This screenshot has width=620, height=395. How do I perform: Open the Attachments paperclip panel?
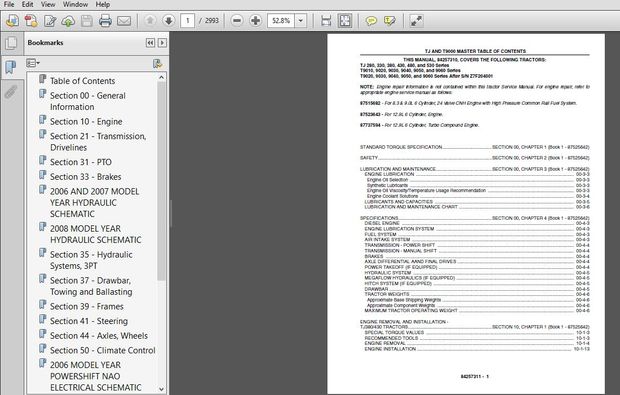point(11,92)
